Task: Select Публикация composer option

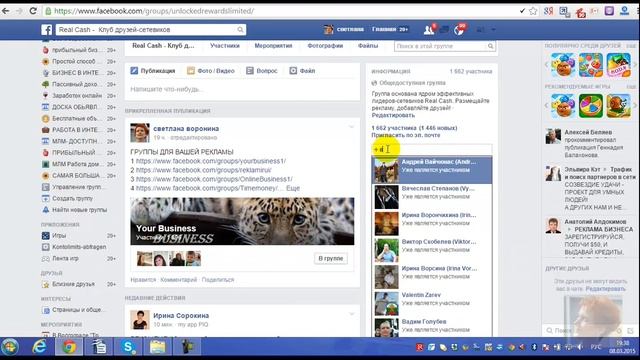Action: click(x=153, y=71)
